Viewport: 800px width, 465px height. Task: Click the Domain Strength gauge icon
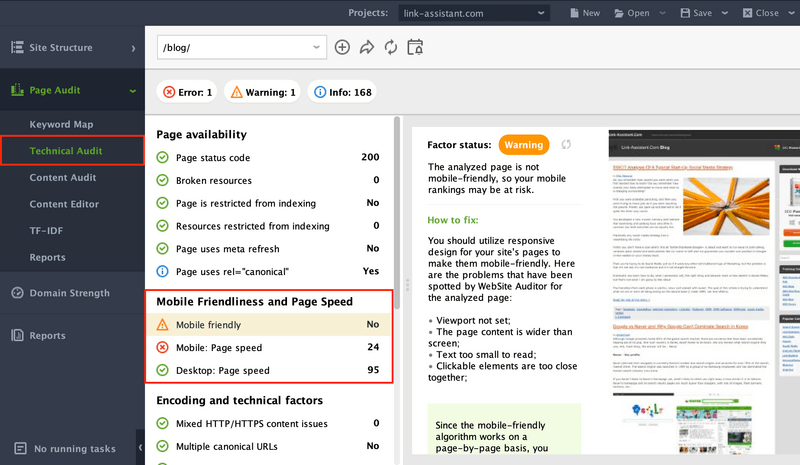[x=17, y=293]
